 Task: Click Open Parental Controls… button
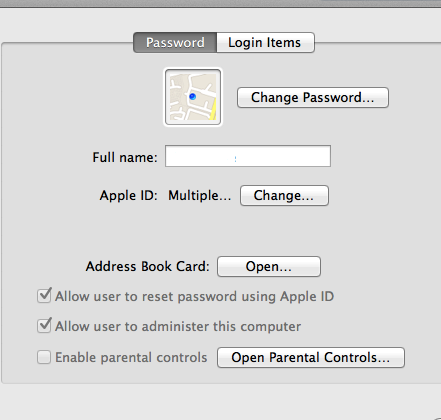(x=311, y=357)
